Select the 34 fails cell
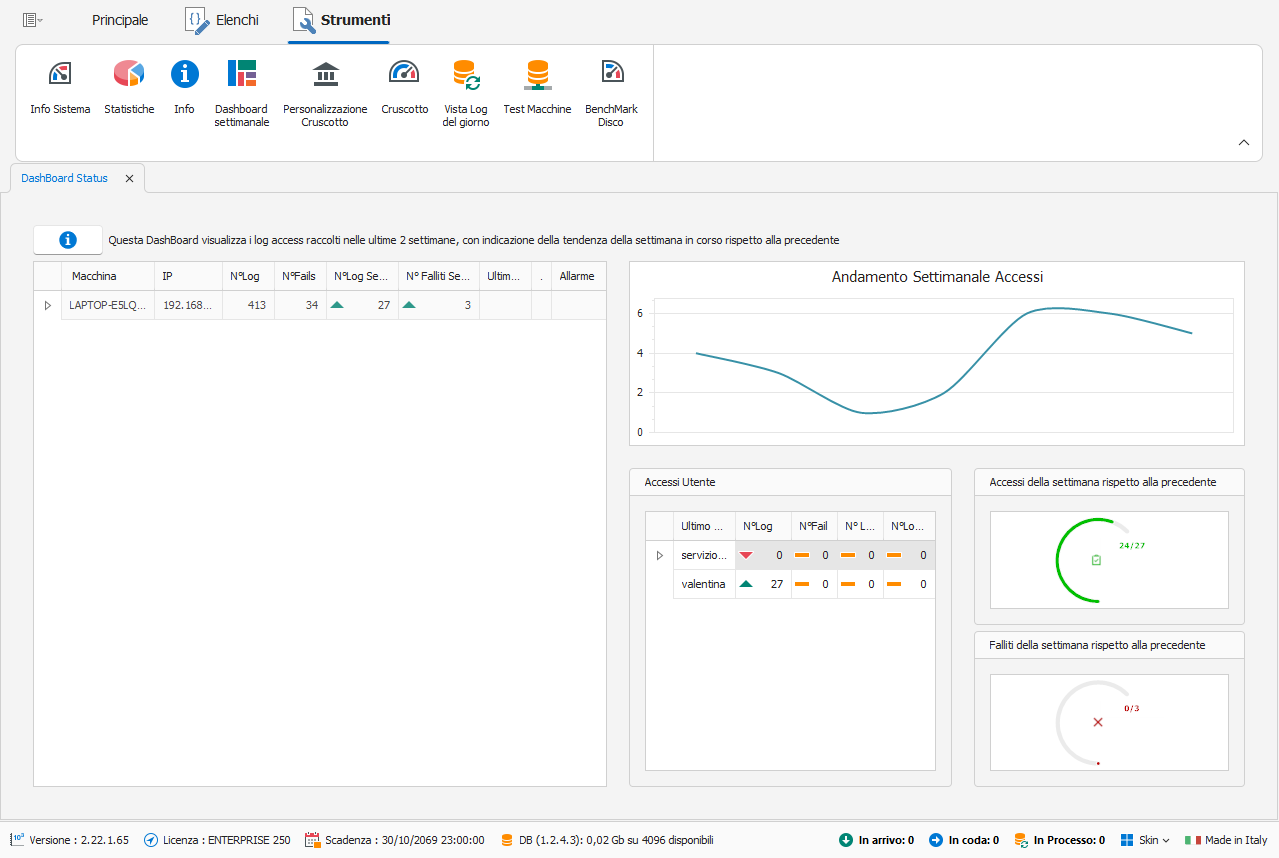This screenshot has height=858, width=1279. pyautogui.click(x=300, y=305)
